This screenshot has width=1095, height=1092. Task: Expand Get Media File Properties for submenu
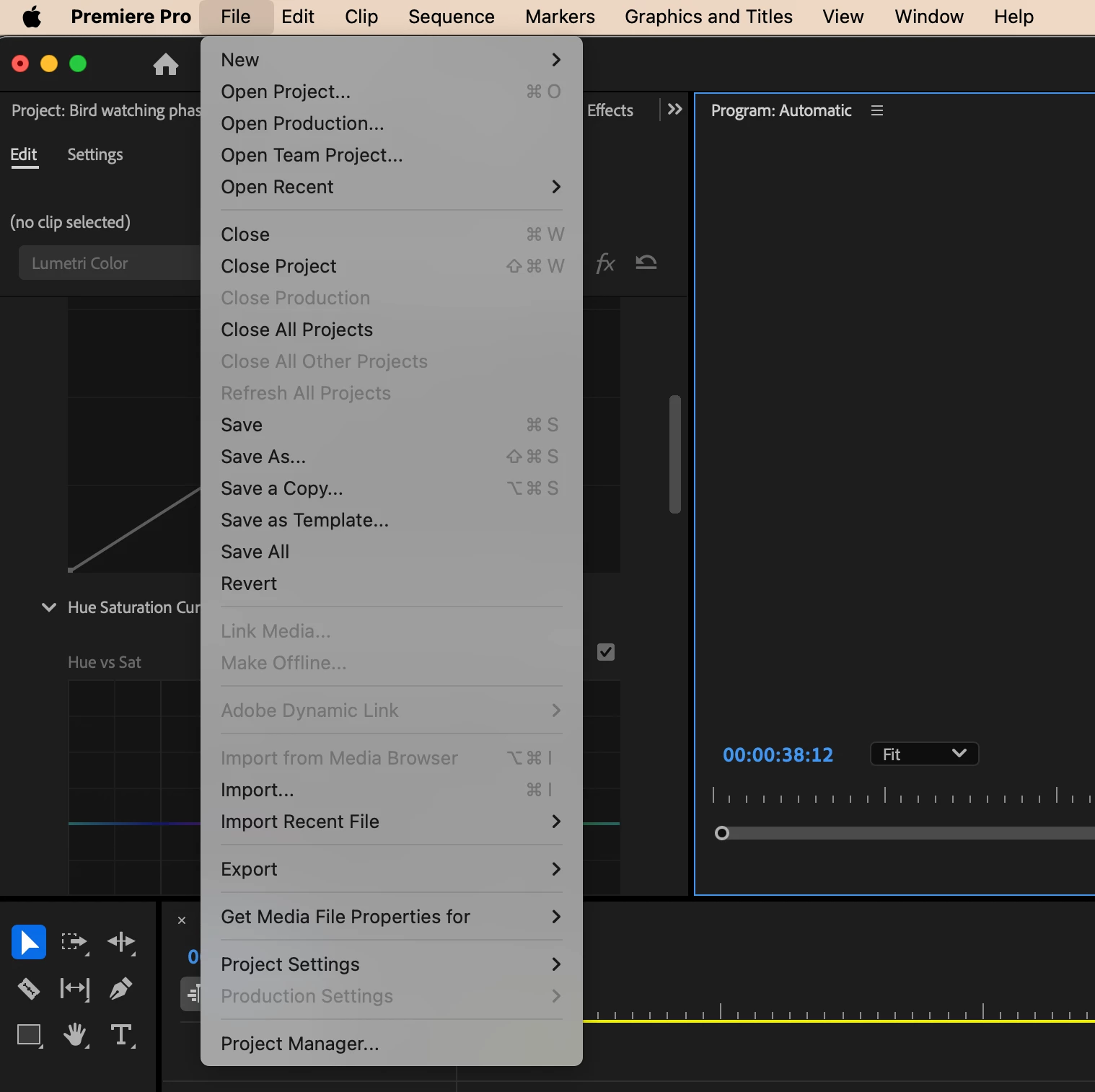click(391, 917)
